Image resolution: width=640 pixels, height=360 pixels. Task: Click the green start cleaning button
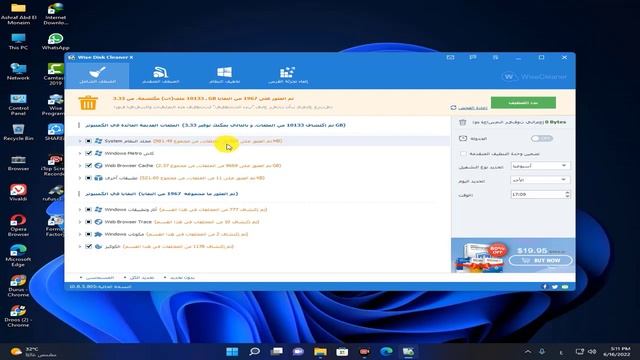pyautogui.click(x=523, y=102)
